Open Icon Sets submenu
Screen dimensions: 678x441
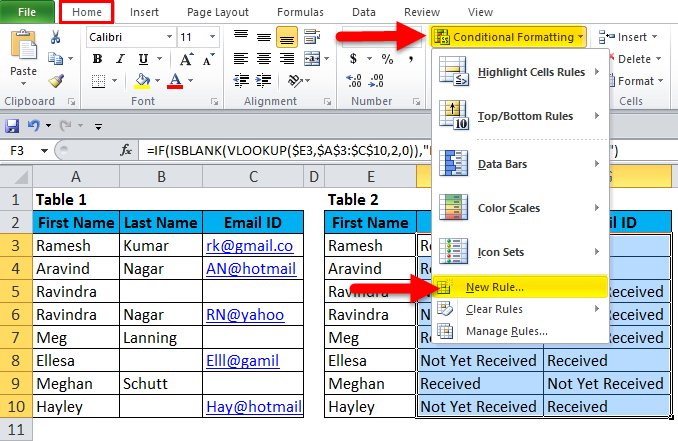(520, 252)
